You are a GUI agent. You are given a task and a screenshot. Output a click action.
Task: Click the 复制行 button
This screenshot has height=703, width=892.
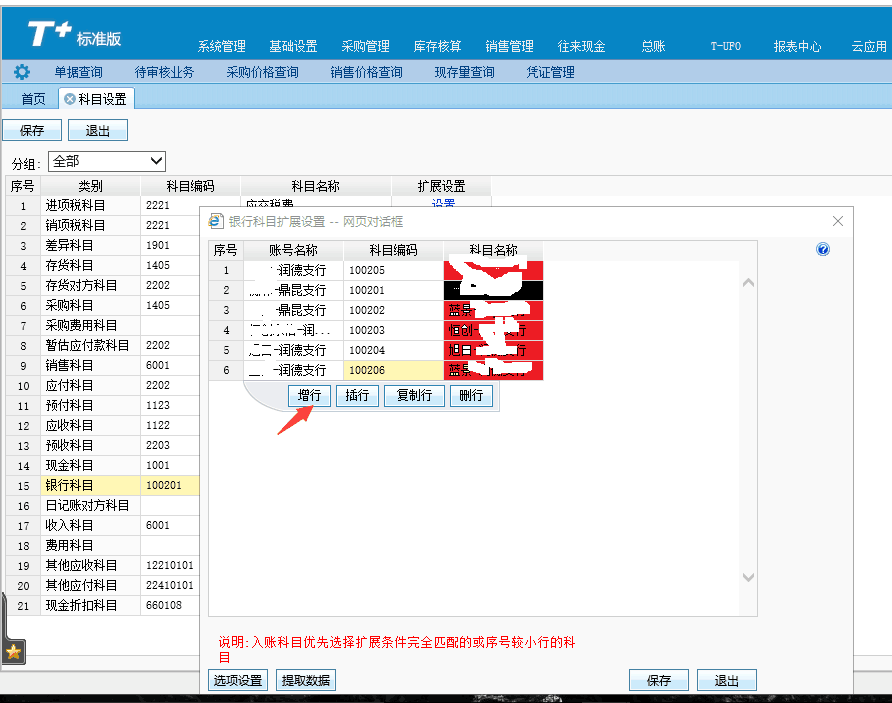414,395
